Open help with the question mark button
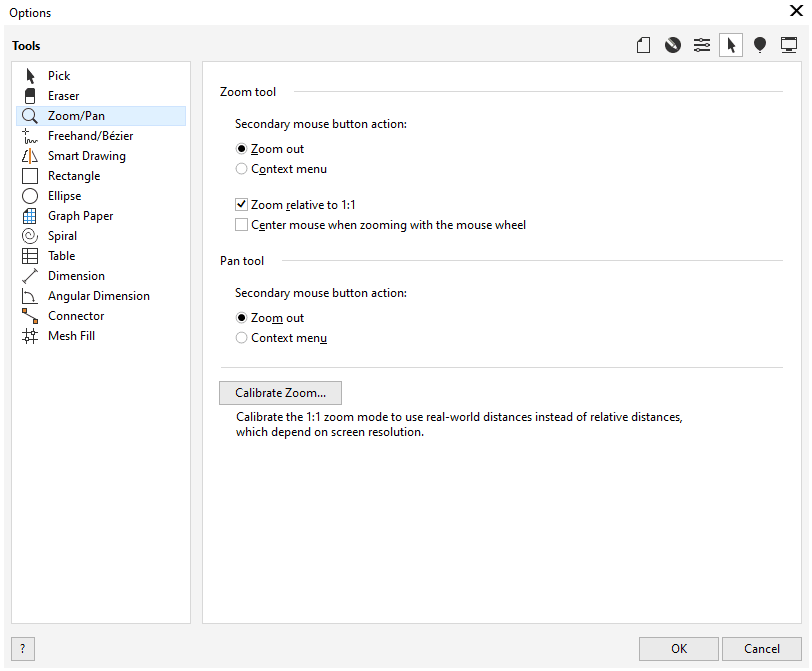The height and width of the screenshot is (671, 812). tap(22, 648)
